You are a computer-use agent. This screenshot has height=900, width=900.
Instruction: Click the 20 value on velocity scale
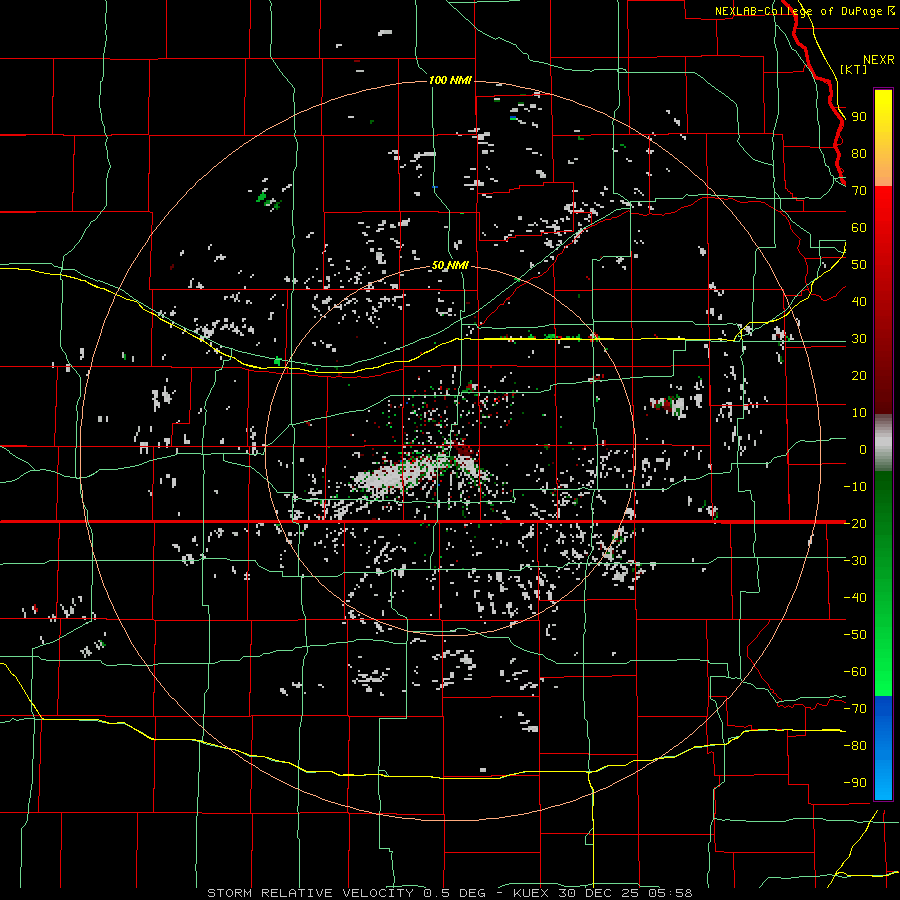(859, 375)
